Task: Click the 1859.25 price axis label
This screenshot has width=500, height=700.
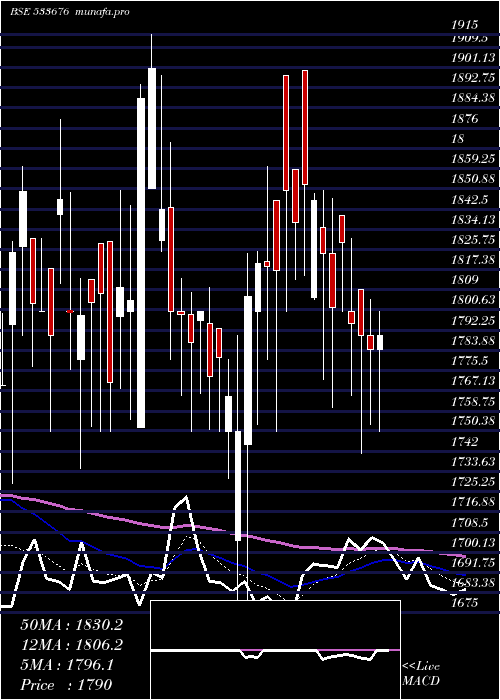Action: 473,159
